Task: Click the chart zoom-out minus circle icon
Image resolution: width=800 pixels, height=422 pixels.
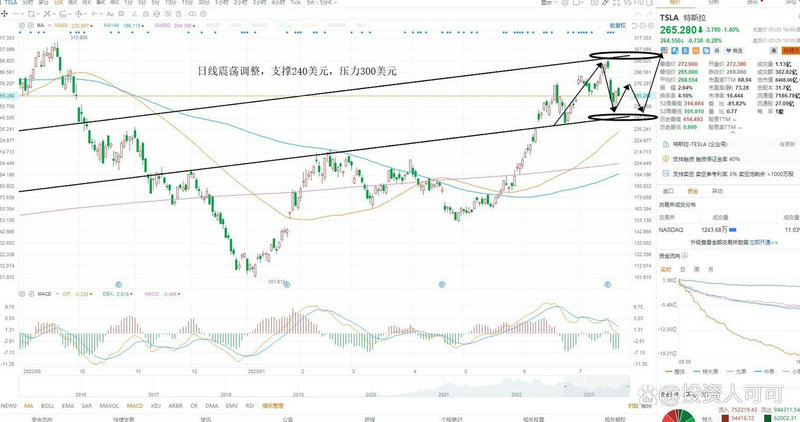Action: coord(642,25)
